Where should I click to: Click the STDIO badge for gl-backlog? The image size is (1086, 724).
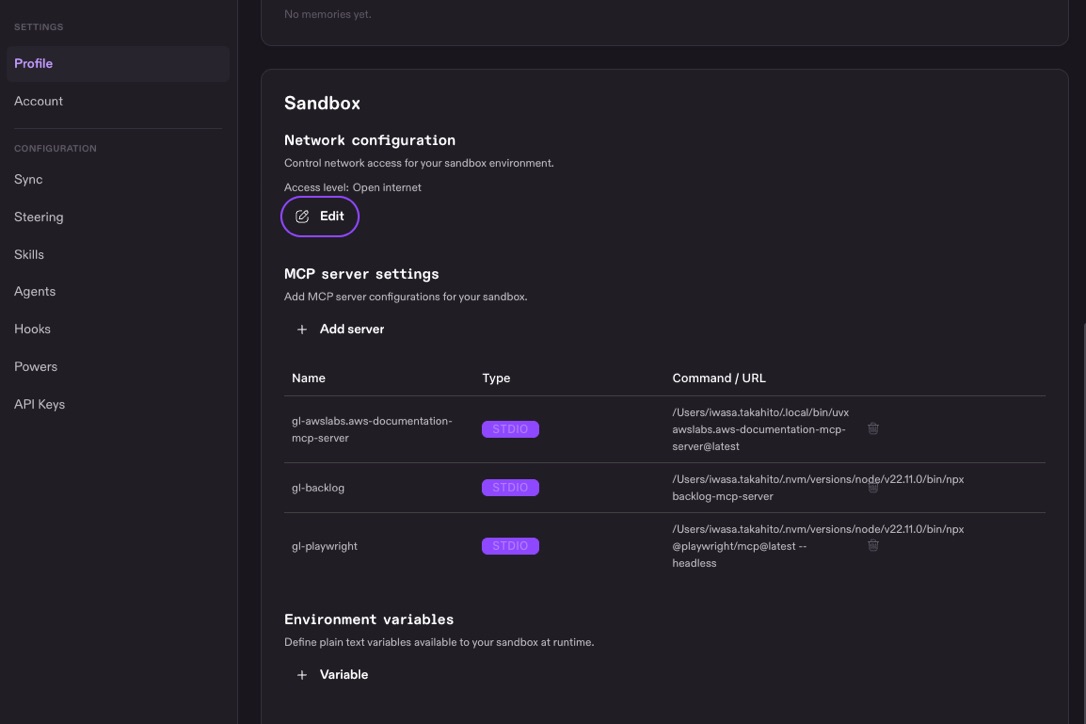[x=510, y=488]
